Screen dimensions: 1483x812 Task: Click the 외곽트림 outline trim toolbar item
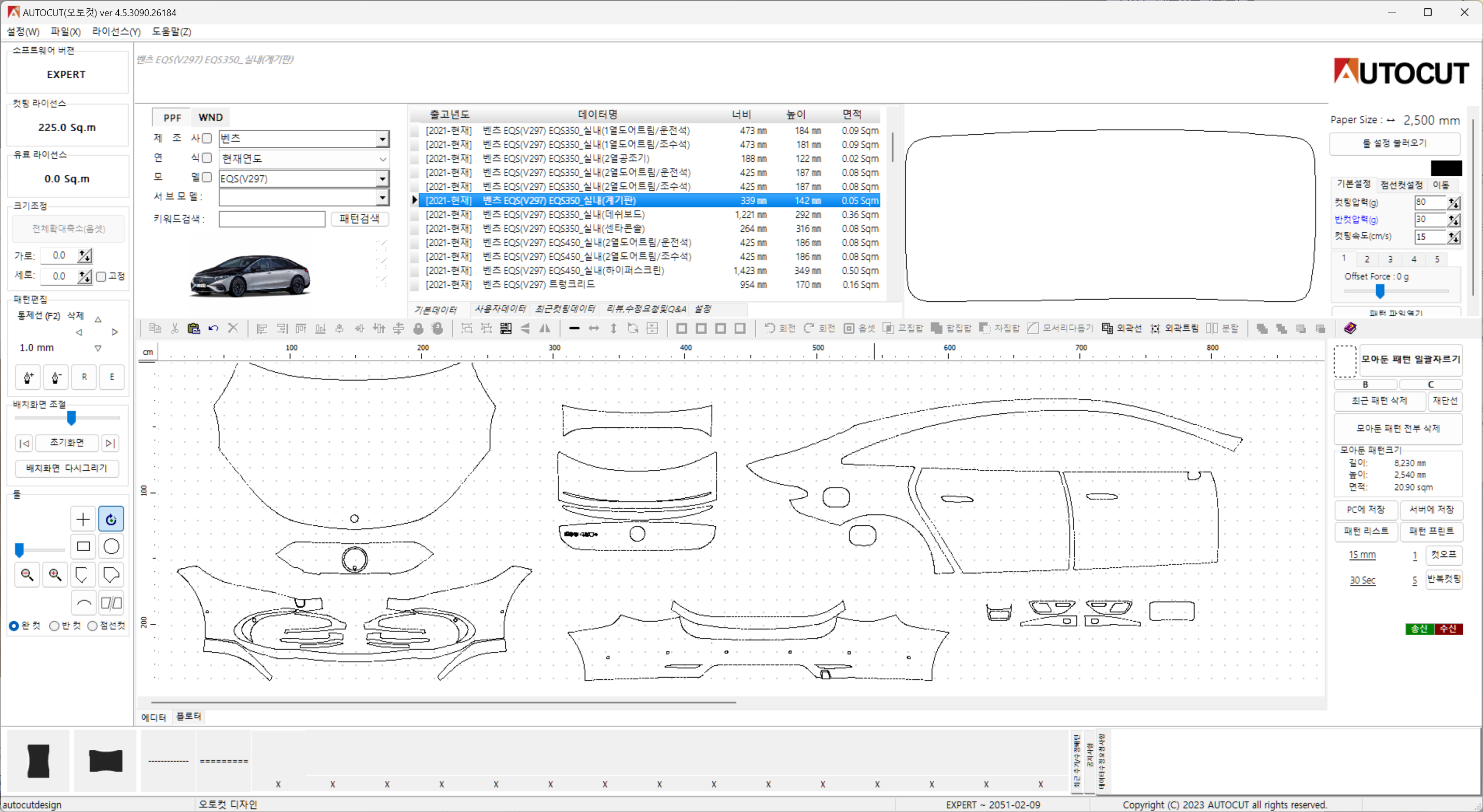pyautogui.click(x=1174, y=328)
